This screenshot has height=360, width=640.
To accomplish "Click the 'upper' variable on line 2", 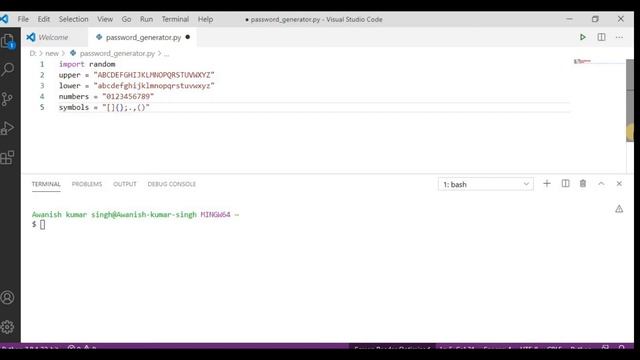I will click(x=69, y=75).
